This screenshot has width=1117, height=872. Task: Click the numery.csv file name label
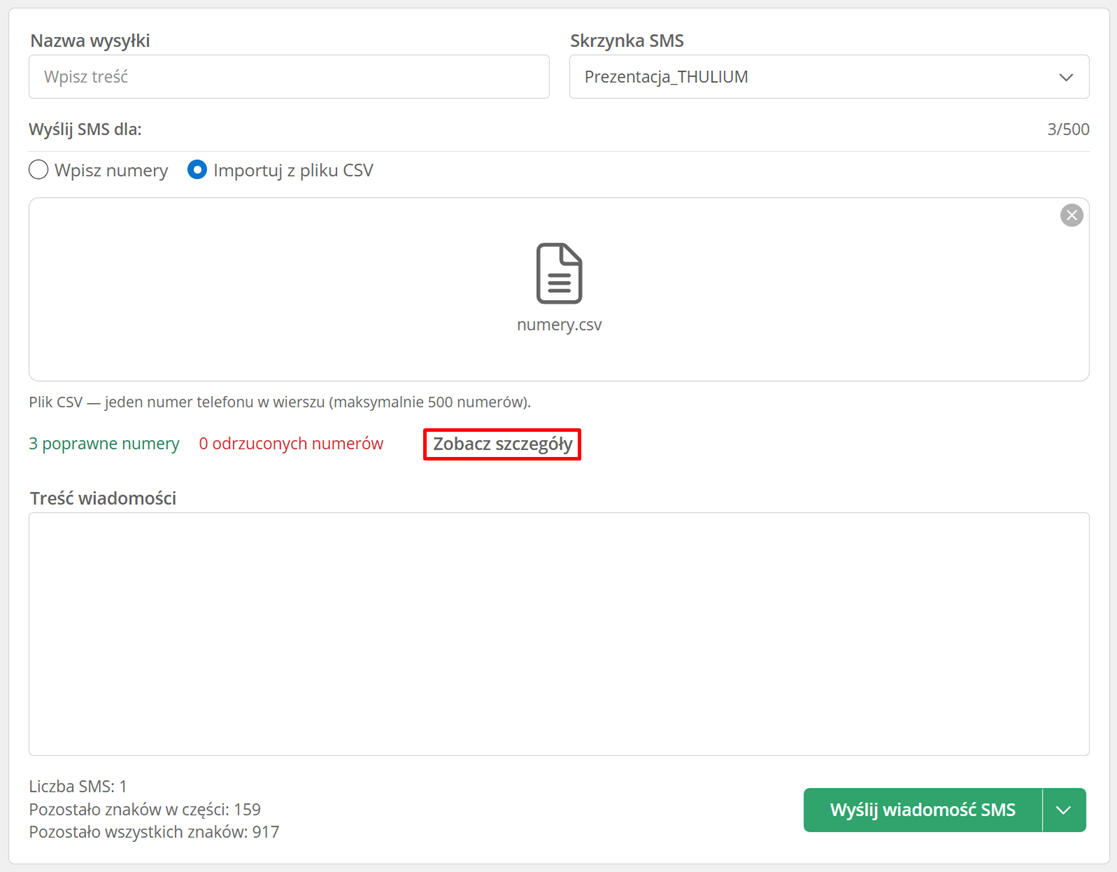pyautogui.click(x=559, y=325)
